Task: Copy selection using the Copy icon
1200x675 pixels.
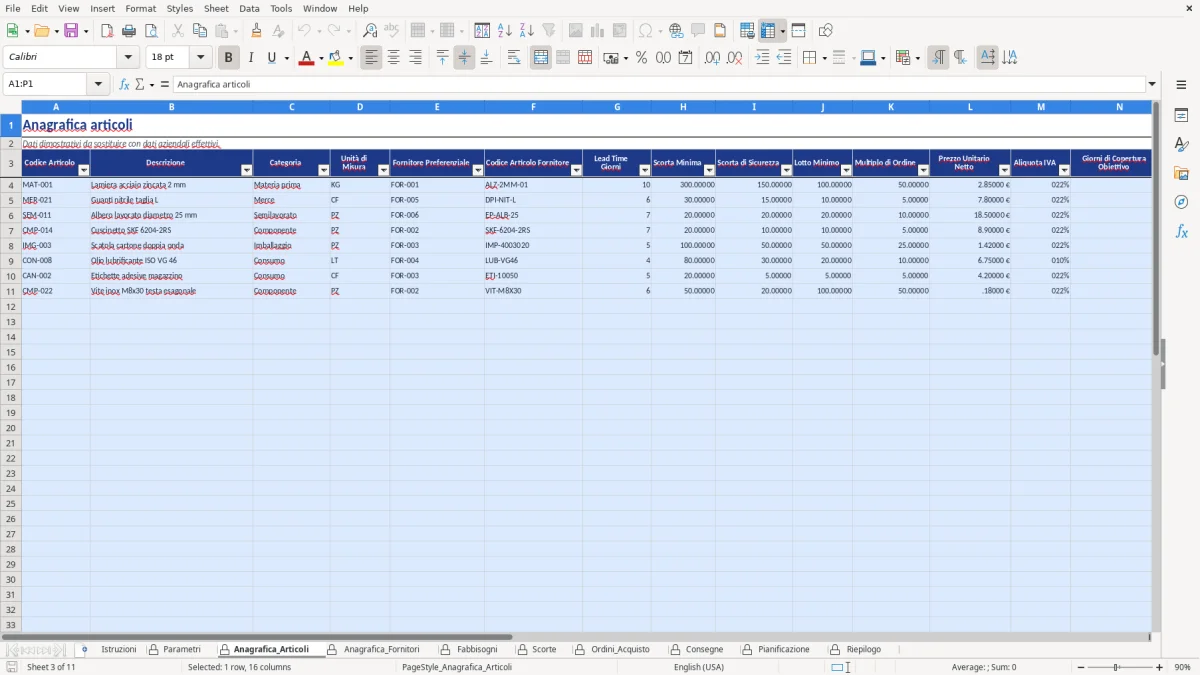Action: point(200,31)
